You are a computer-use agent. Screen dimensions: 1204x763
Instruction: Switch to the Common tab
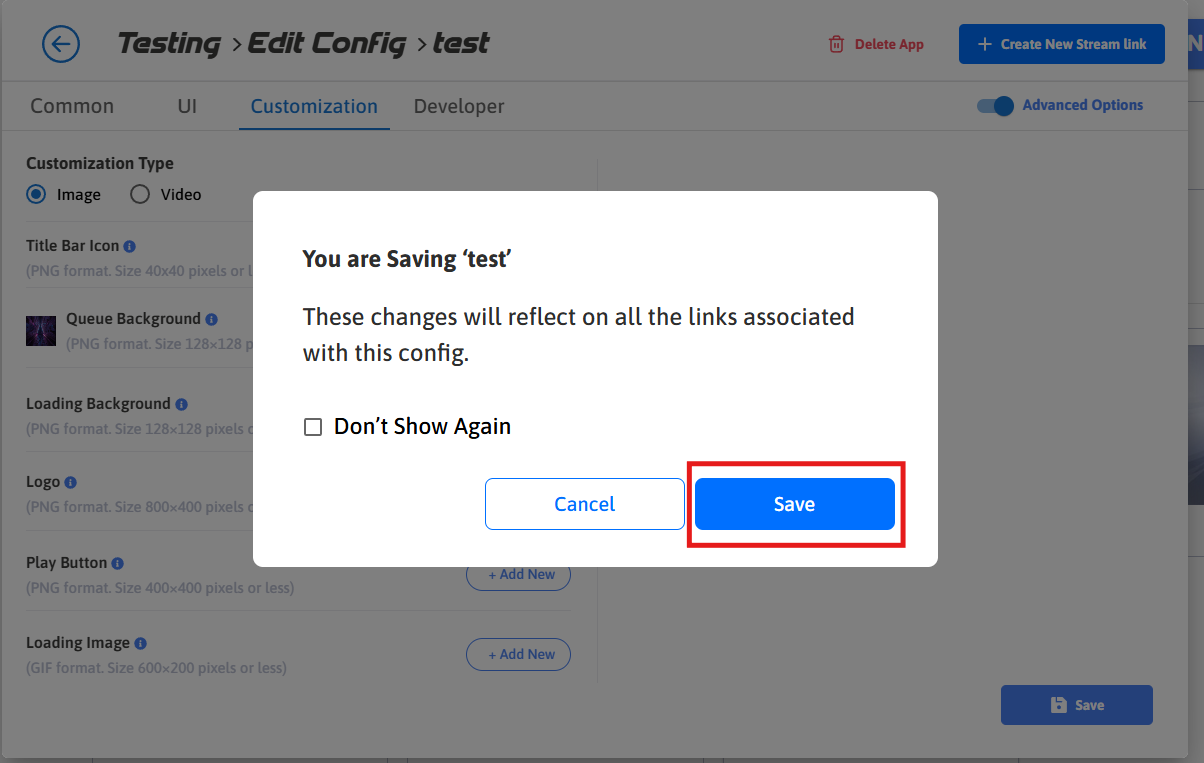point(72,106)
